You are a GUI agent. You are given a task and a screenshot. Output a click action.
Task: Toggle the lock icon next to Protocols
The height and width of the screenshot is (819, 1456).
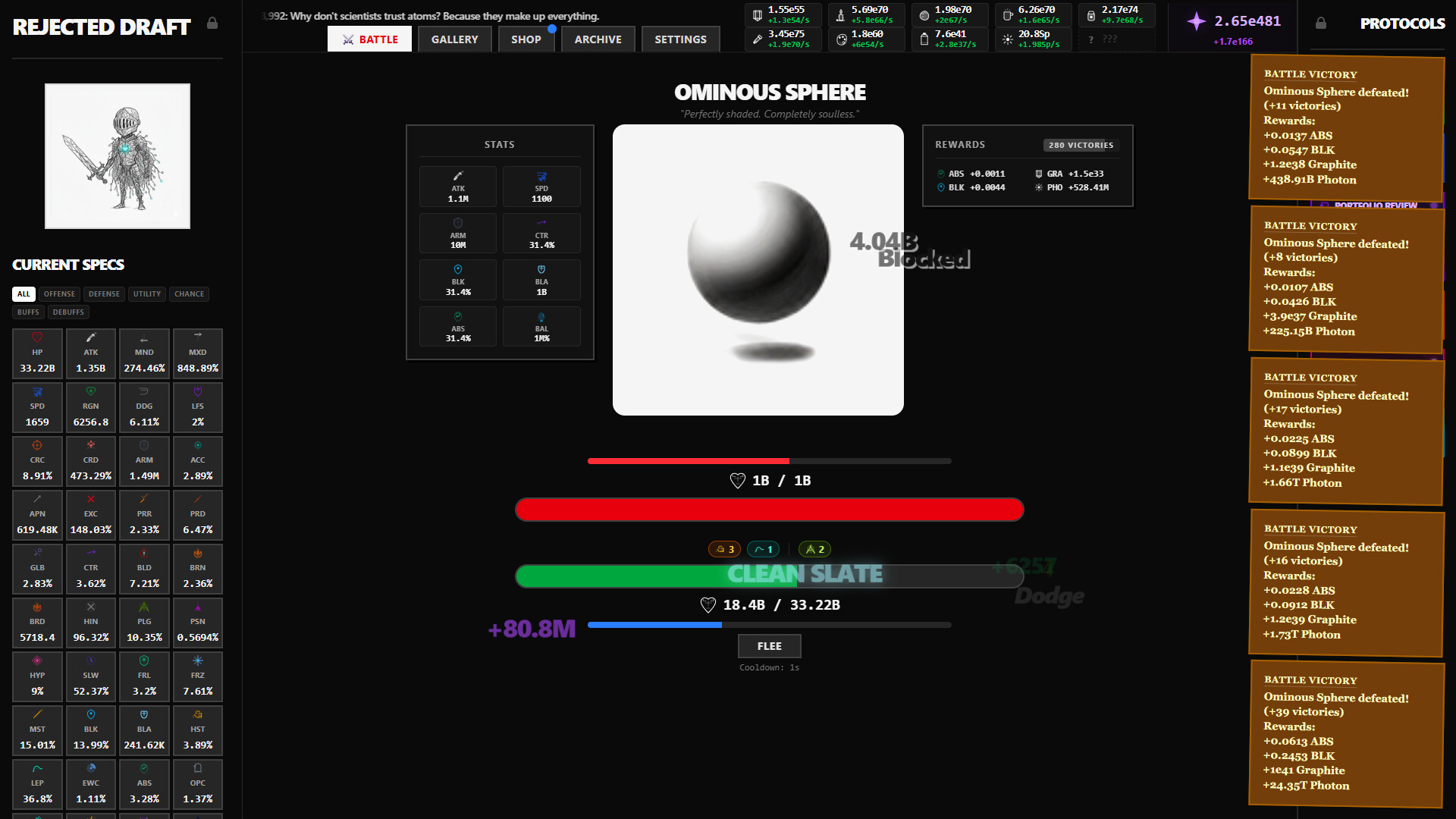point(1320,24)
